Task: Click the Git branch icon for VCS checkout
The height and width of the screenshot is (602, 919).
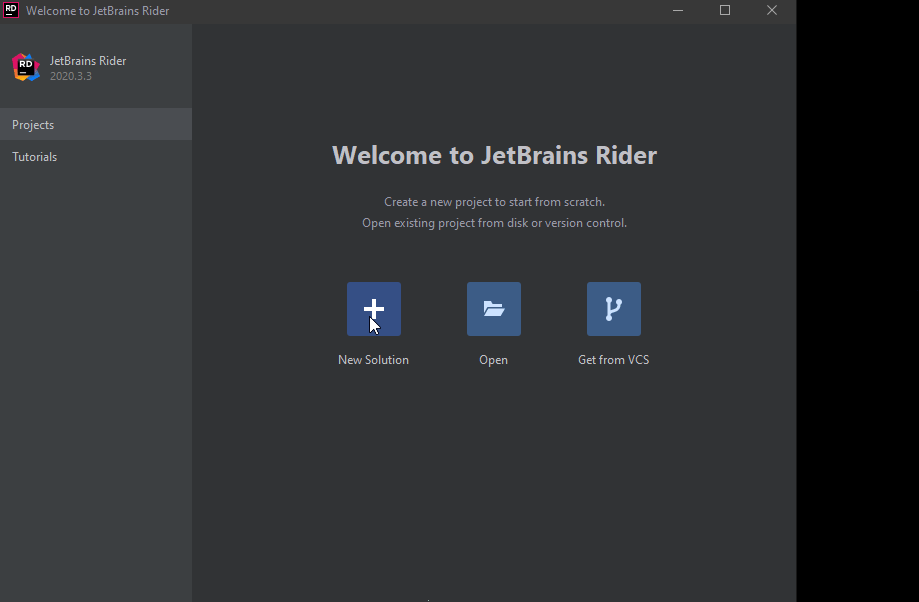Action: coord(613,308)
